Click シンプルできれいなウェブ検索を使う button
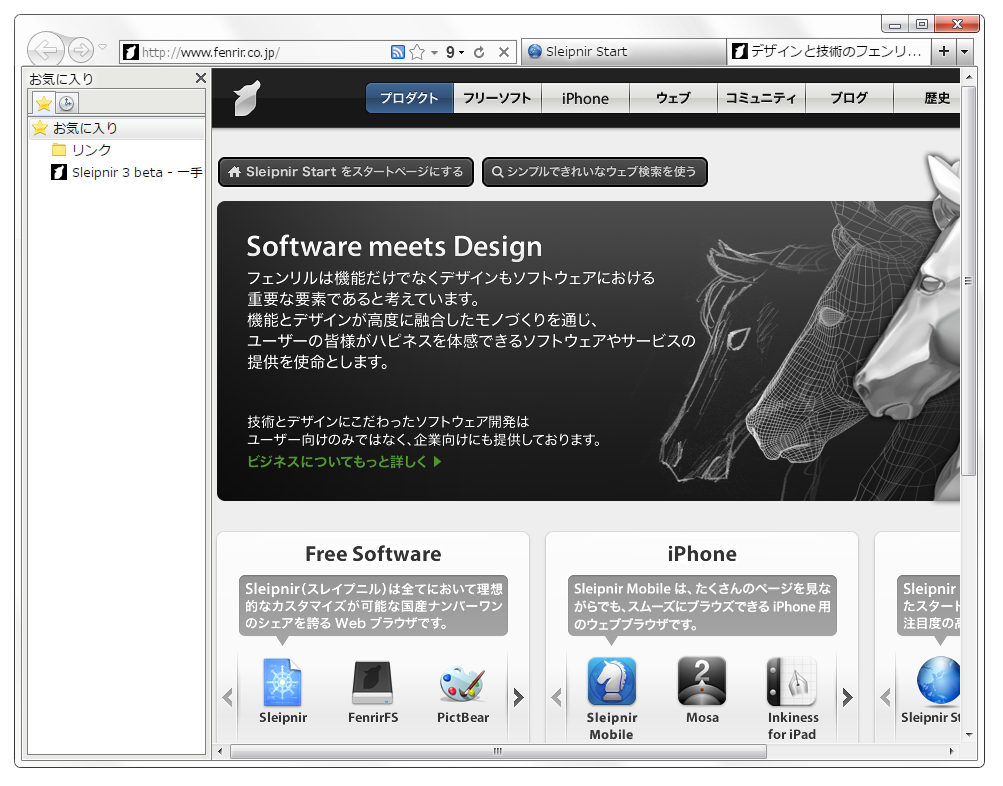The image size is (1003, 786). [x=594, y=172]
